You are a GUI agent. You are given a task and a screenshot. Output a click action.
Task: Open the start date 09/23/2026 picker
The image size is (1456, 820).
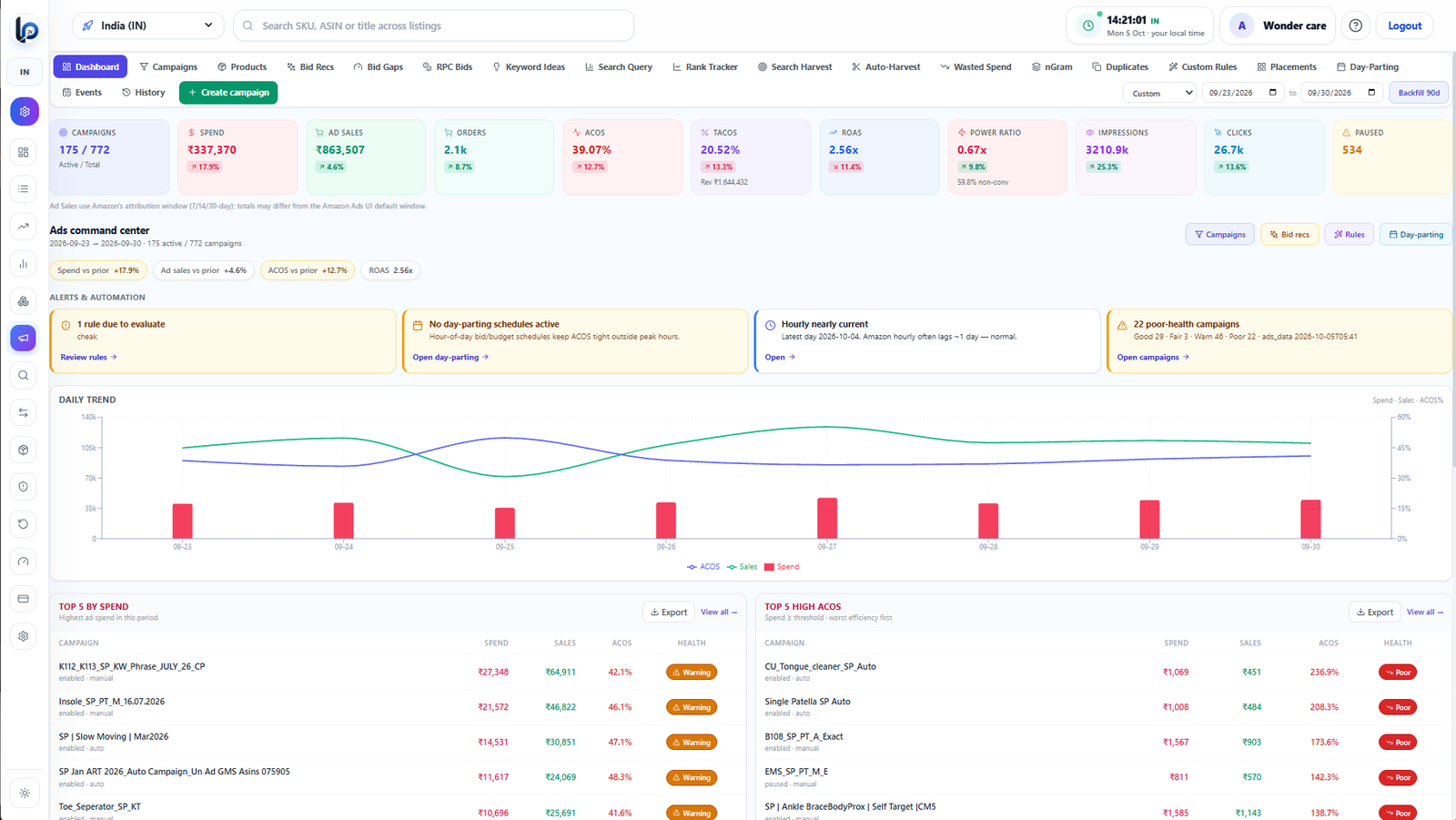pos(1243,93)
